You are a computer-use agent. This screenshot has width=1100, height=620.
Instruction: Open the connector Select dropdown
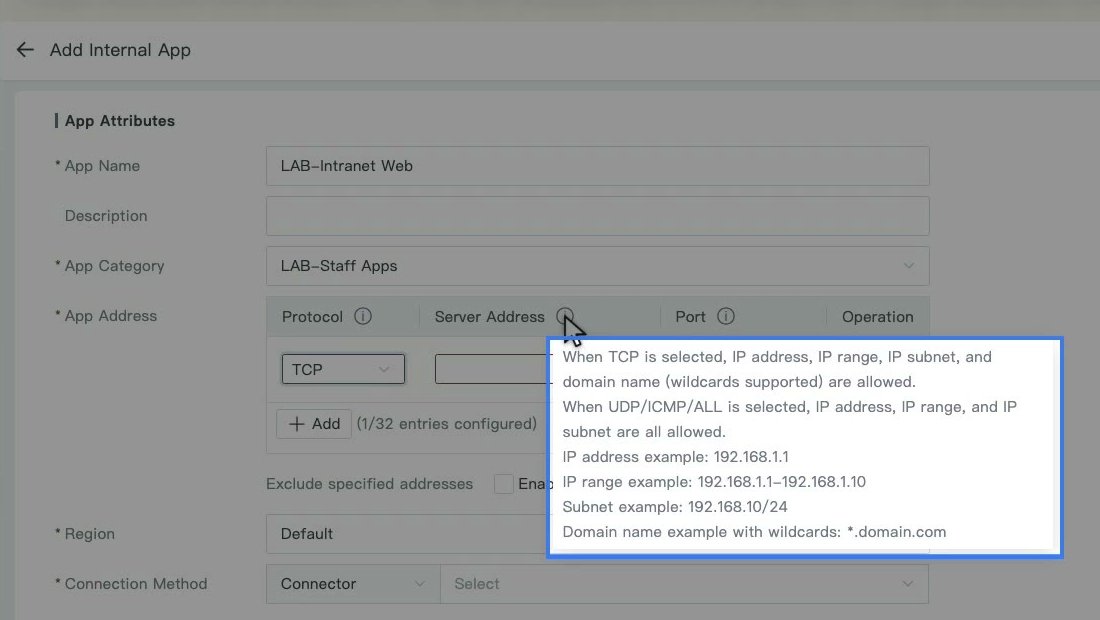pos(684,584)
